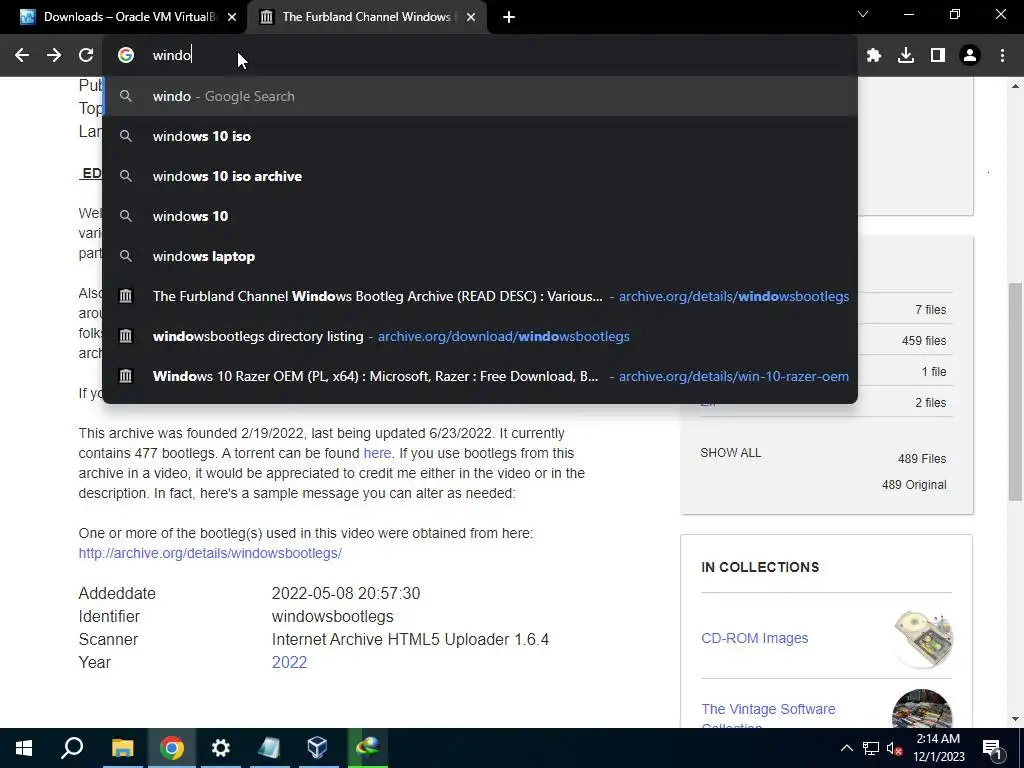
Task: Click the '2 files' download row
Action: coord(826,402)
